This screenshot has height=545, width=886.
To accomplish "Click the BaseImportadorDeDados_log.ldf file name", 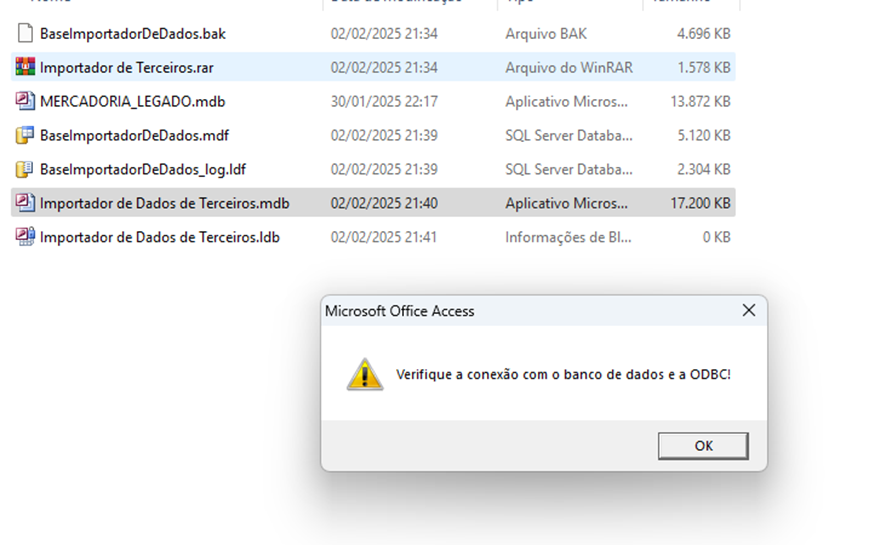I will pos(142,169).
